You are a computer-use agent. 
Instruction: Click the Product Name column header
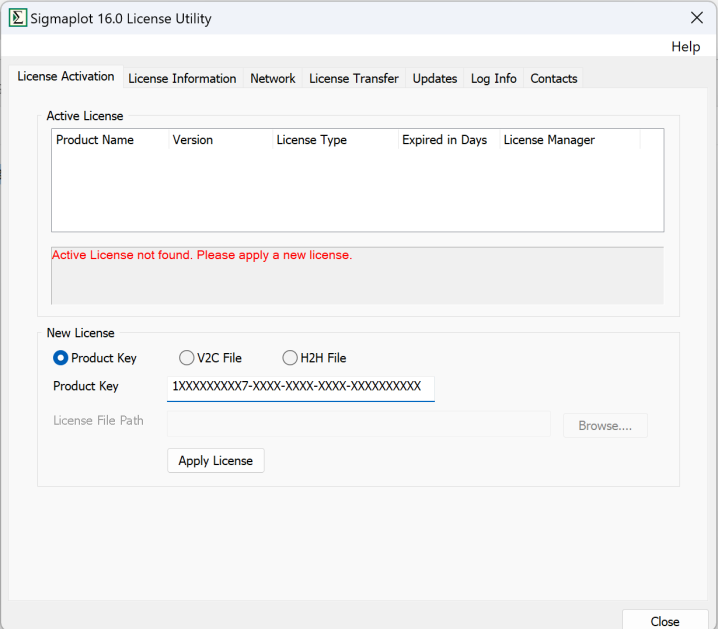point(110,140)
